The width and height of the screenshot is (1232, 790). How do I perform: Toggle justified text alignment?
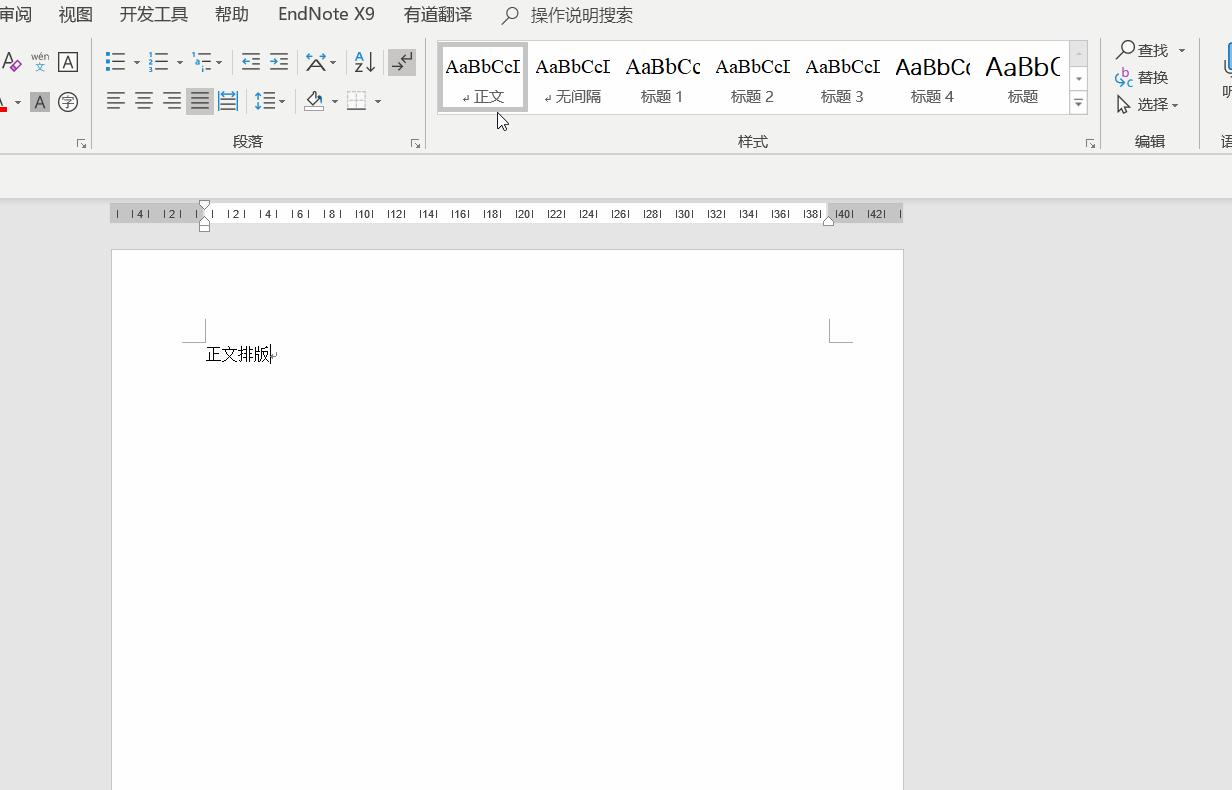tap(200, 101)
